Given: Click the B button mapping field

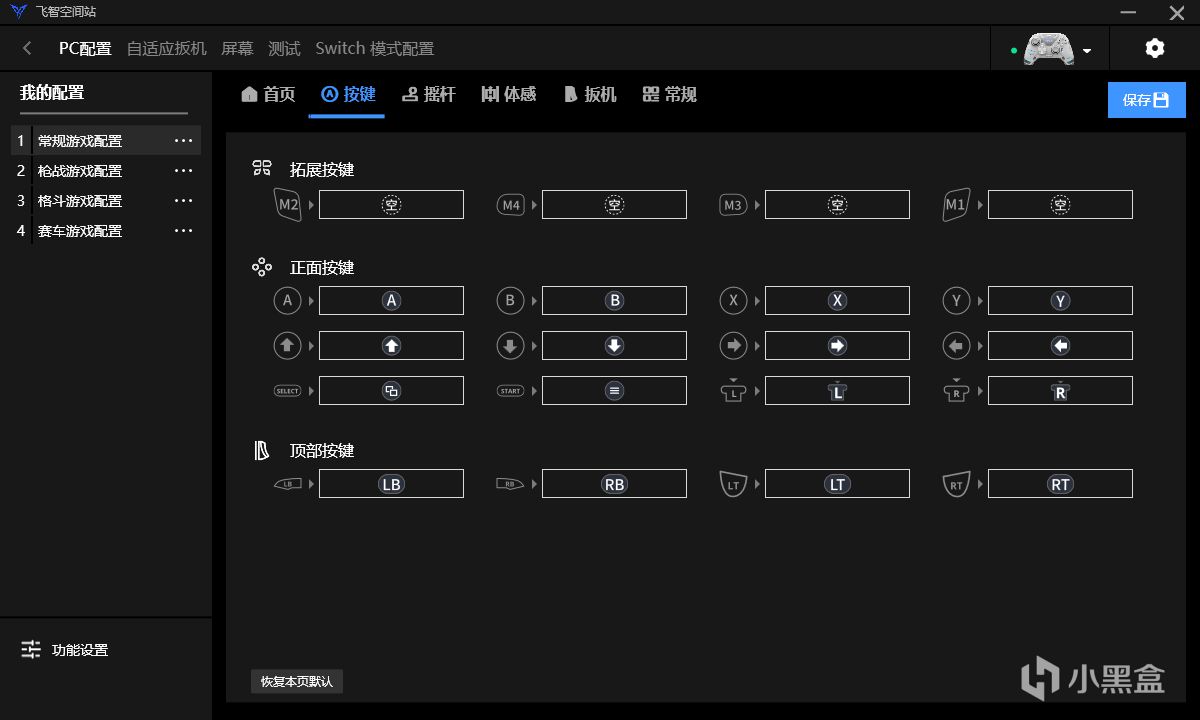Looking at the screenshot, I should pyautogui.click(x=614, y=300).
